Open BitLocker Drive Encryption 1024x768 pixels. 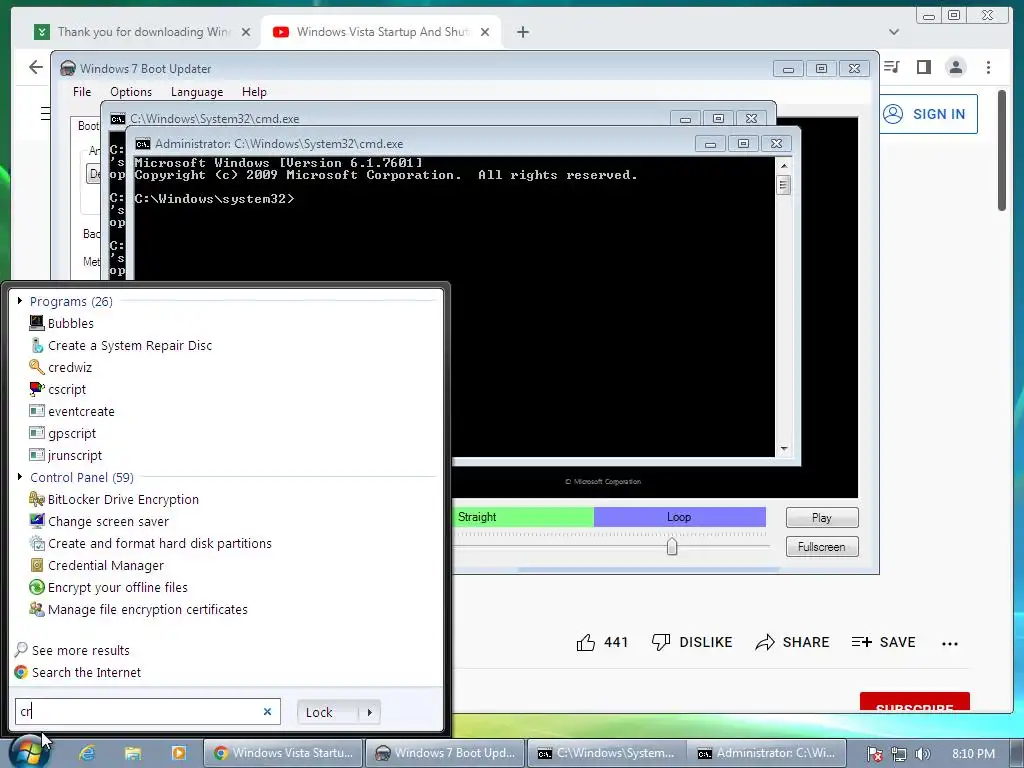[114, 500]
